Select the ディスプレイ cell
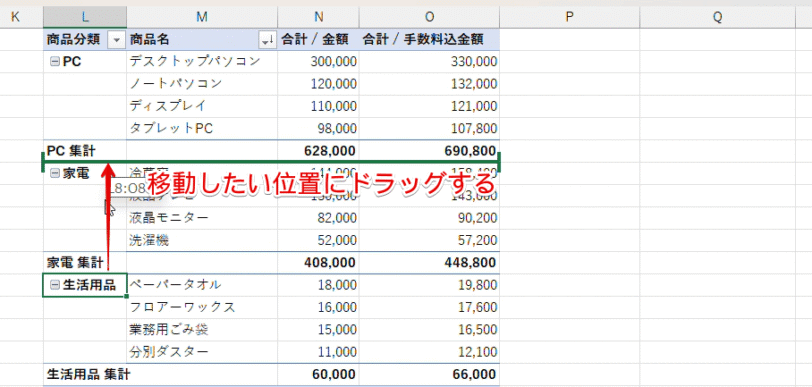The width and height of the screenshot is (812, 387). point(202,106)
